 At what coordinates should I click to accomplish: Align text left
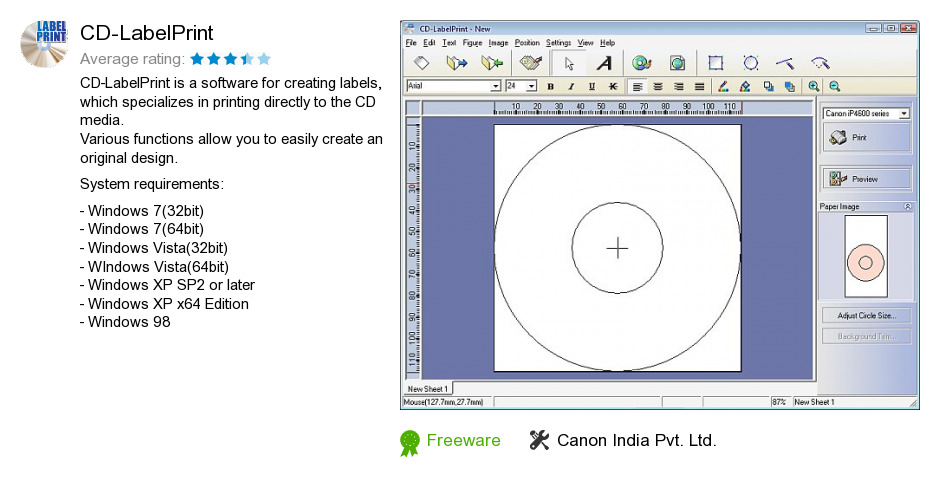click(637, 86)
